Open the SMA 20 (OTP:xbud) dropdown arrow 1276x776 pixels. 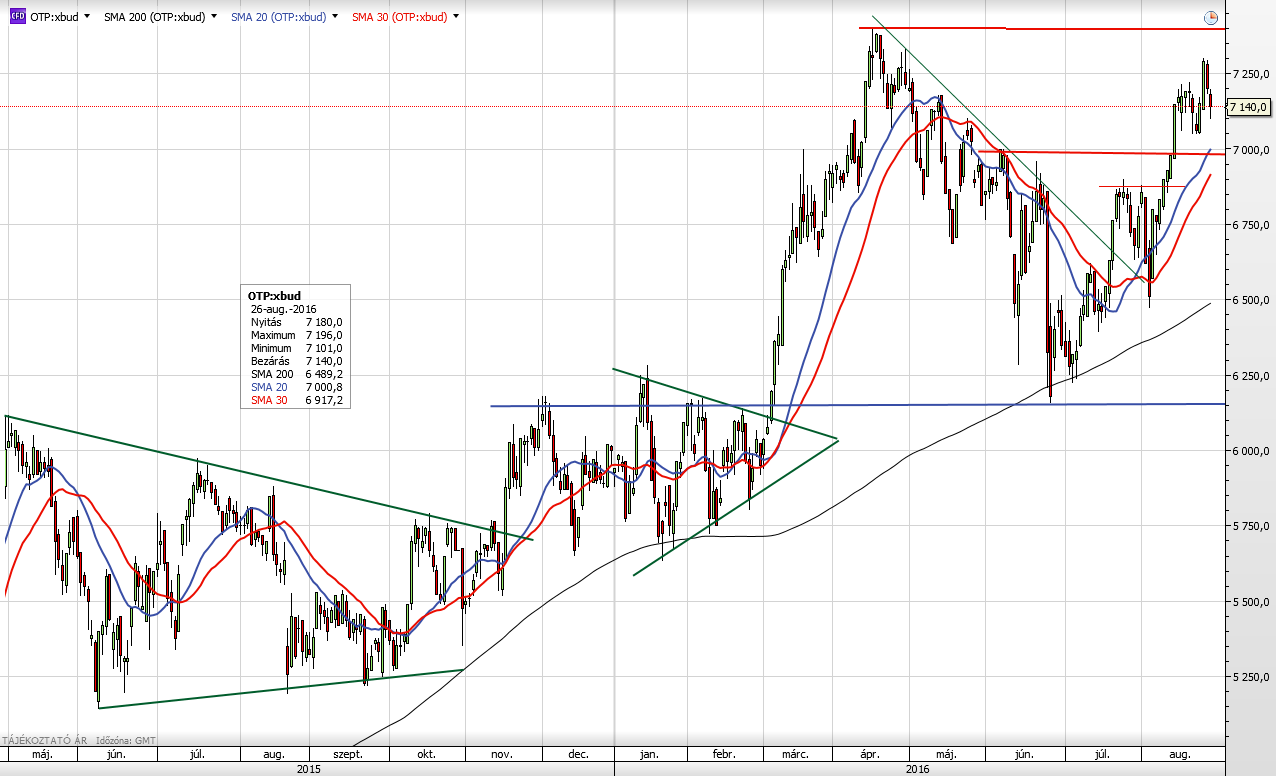[333, 17]
